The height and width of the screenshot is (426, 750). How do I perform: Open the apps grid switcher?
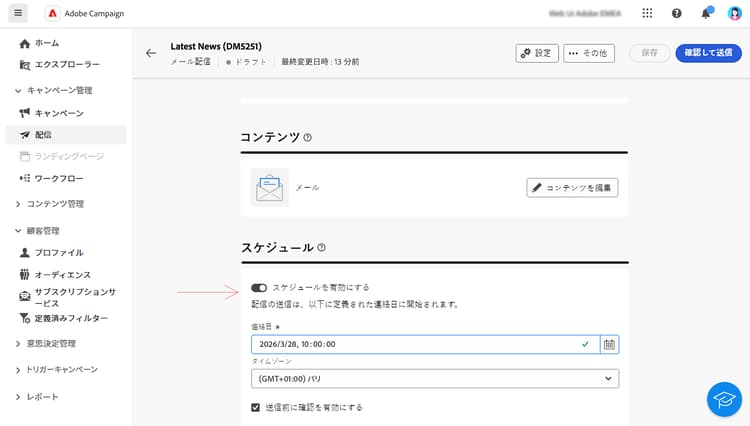pyautogui.click(x=647, y=13)
